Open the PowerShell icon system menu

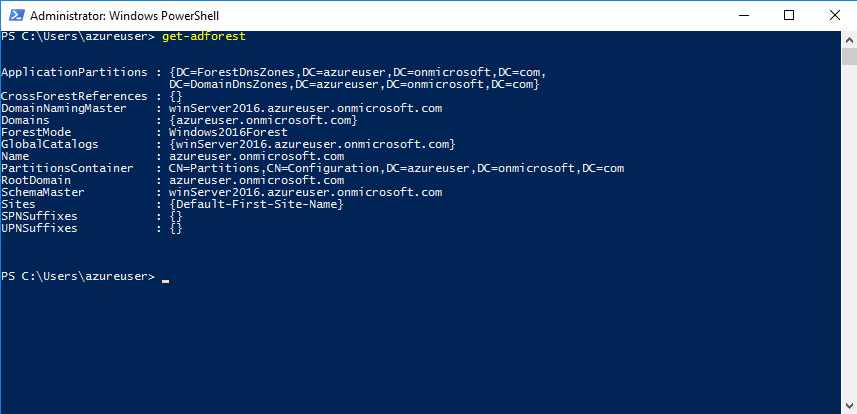[14, 15]
